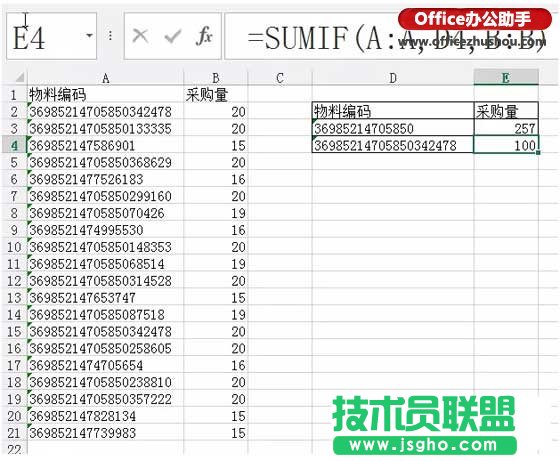Screen dimensions: 560x461
Task: Select column C header
Action: [x=280, y=78]
